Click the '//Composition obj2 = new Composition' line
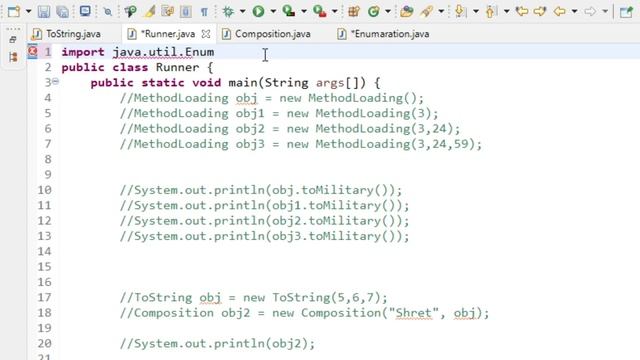 coord(304,313)
